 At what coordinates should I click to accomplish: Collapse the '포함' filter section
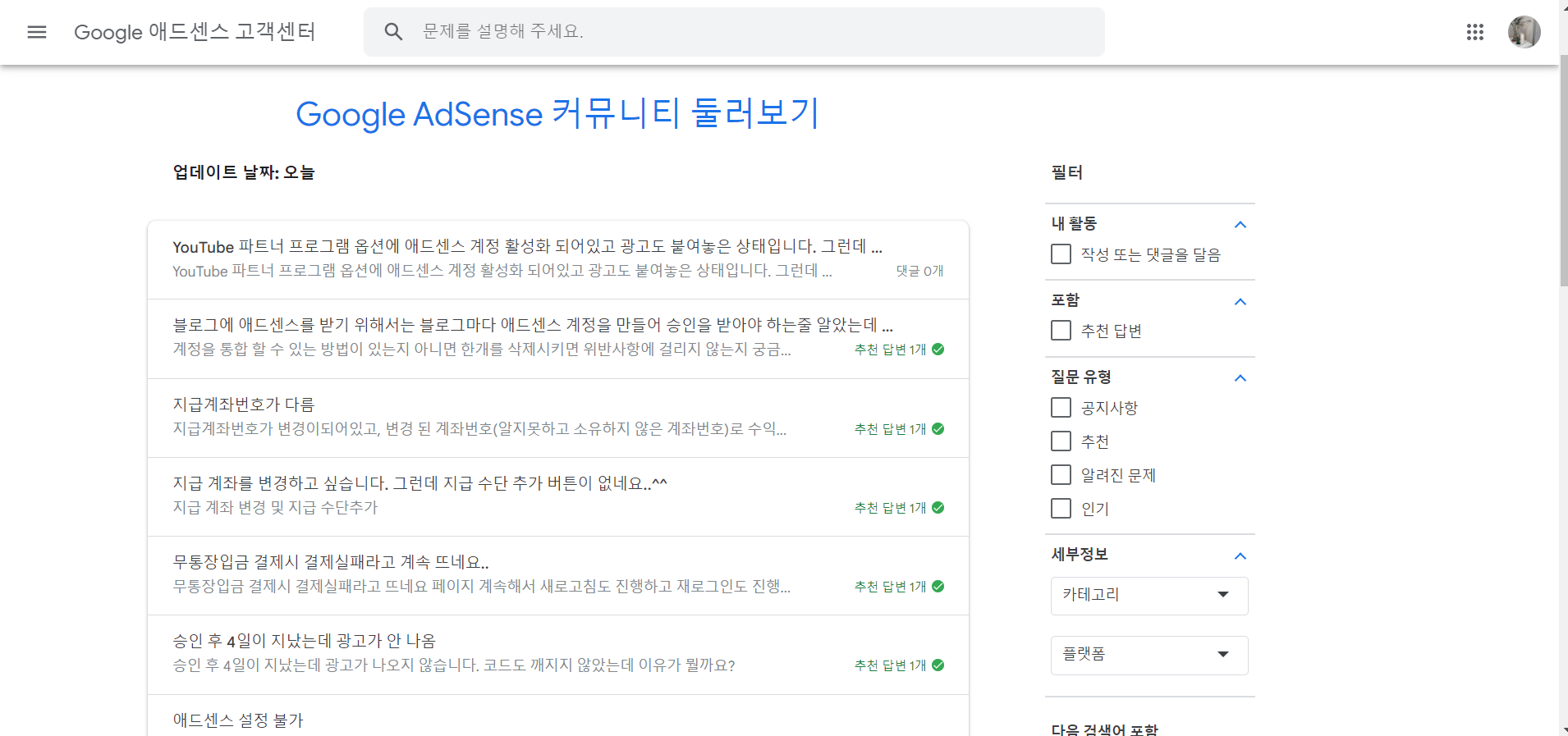(x=1240, y=301)
